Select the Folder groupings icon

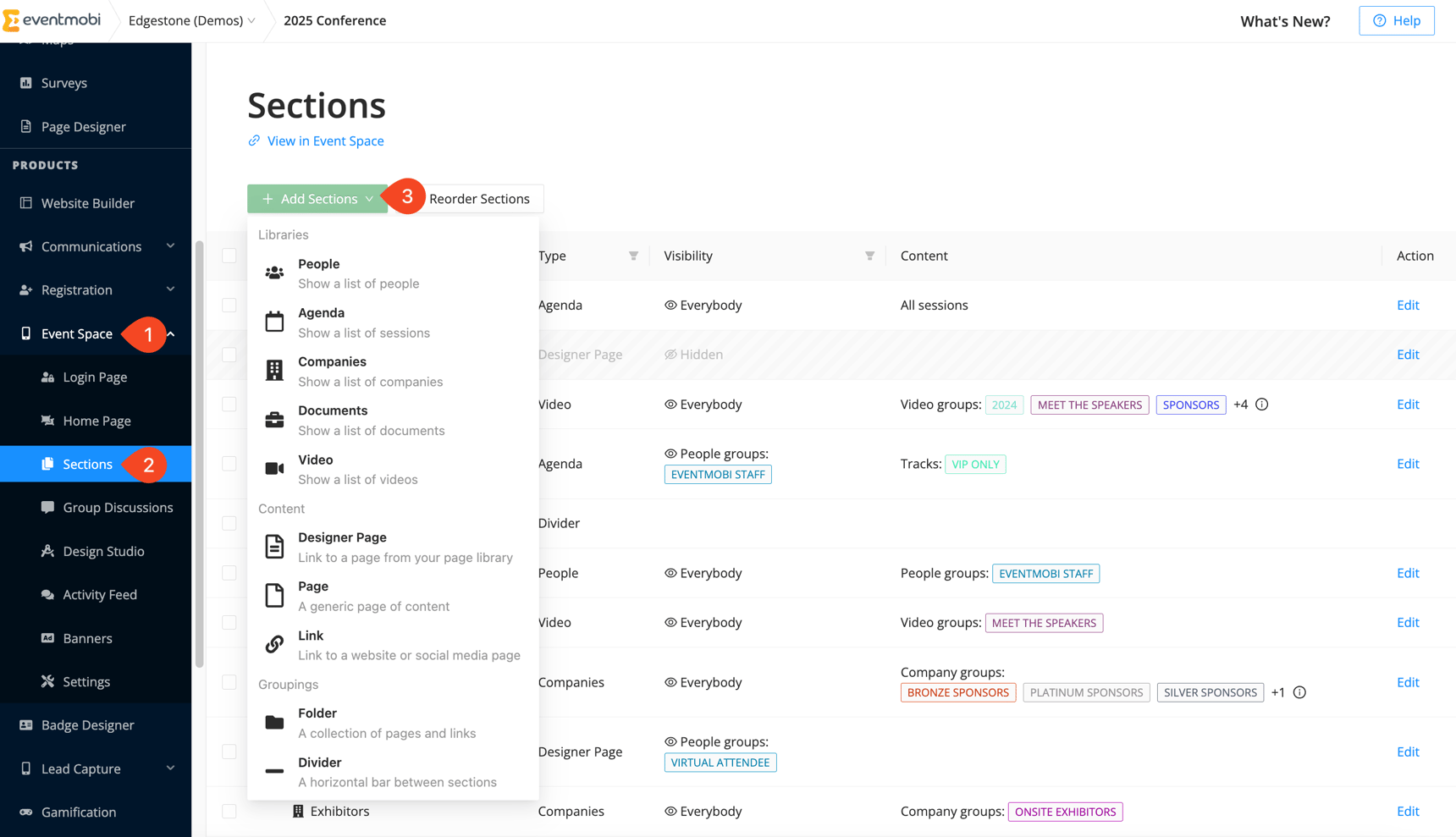point(273,722)
